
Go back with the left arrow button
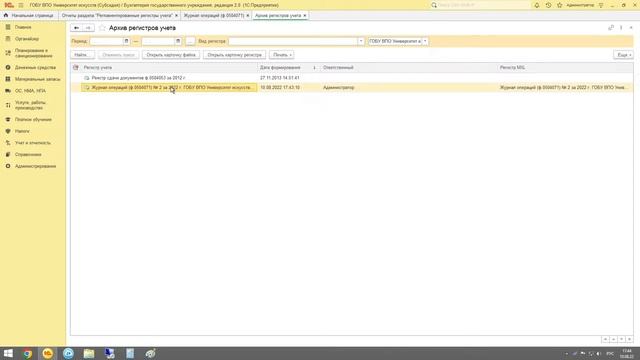(76, 28)
